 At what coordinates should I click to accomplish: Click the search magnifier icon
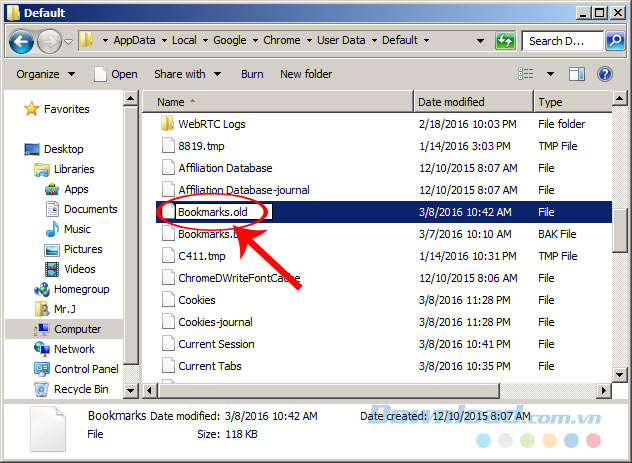tap(590, 41)
